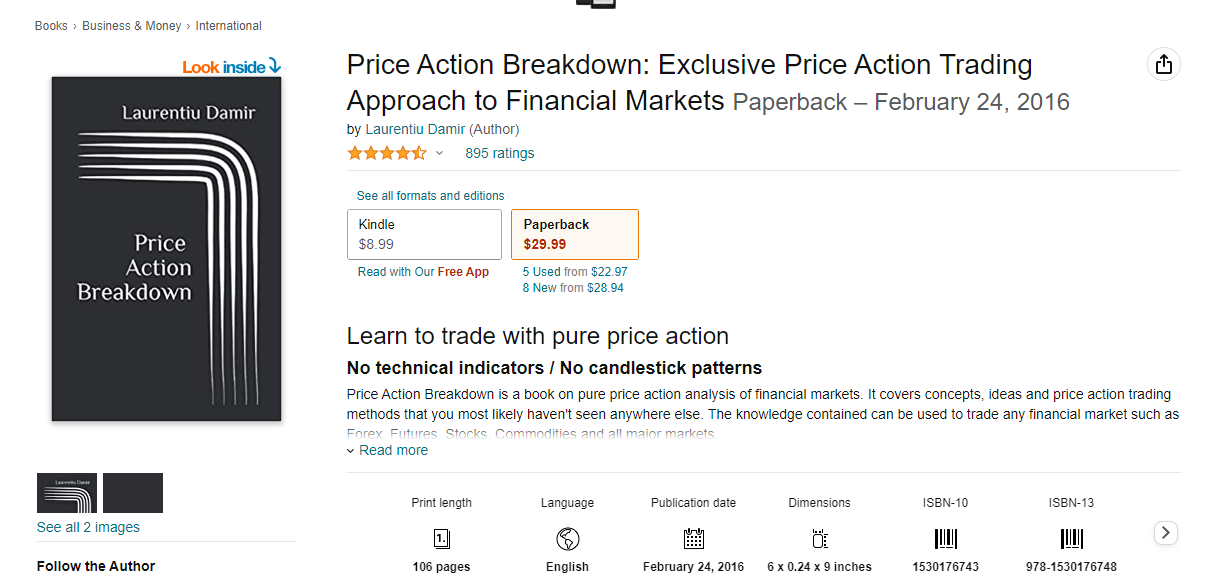Click the Language globe icon

[x=567, y=540]
